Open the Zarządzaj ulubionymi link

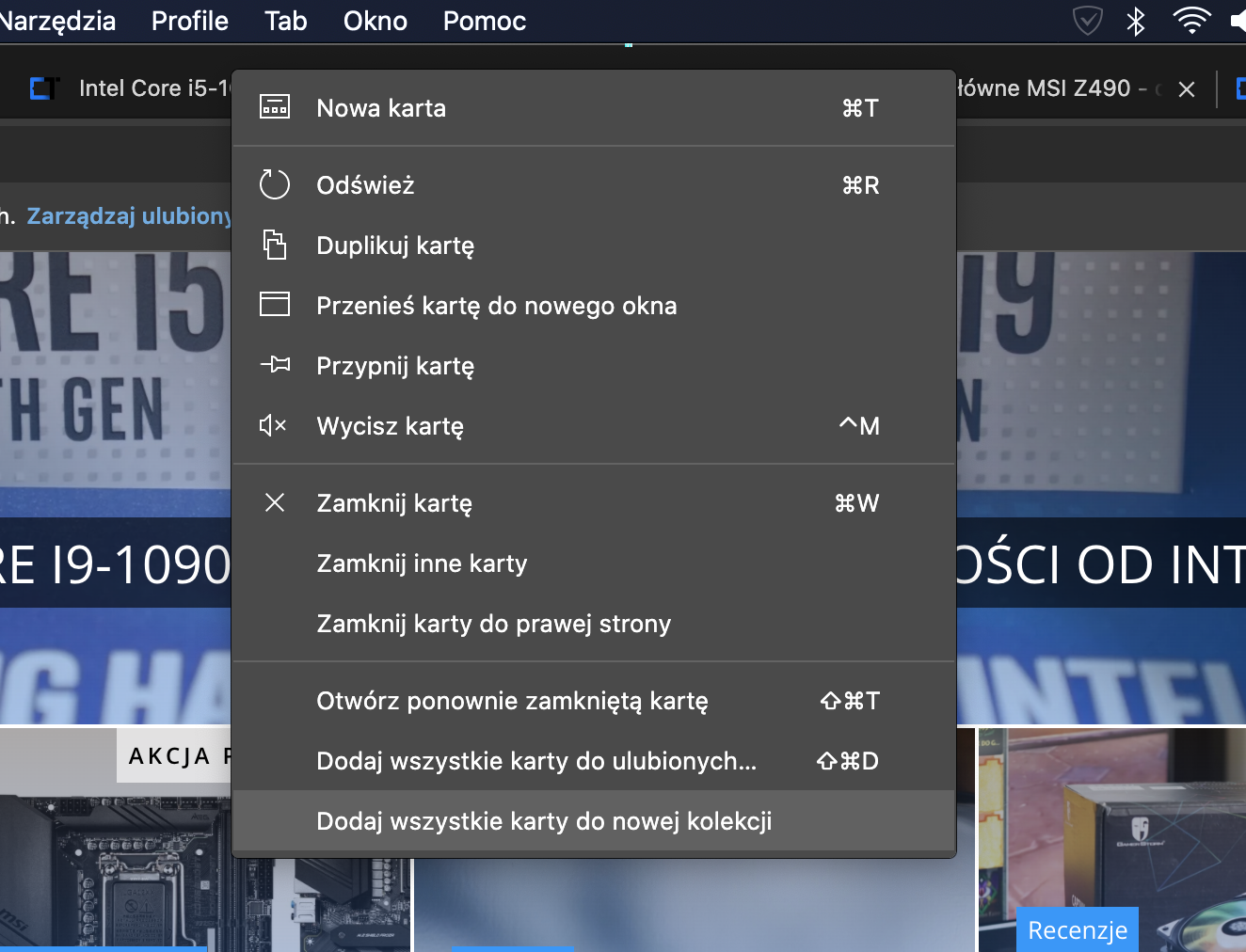[x=129, y=216]
